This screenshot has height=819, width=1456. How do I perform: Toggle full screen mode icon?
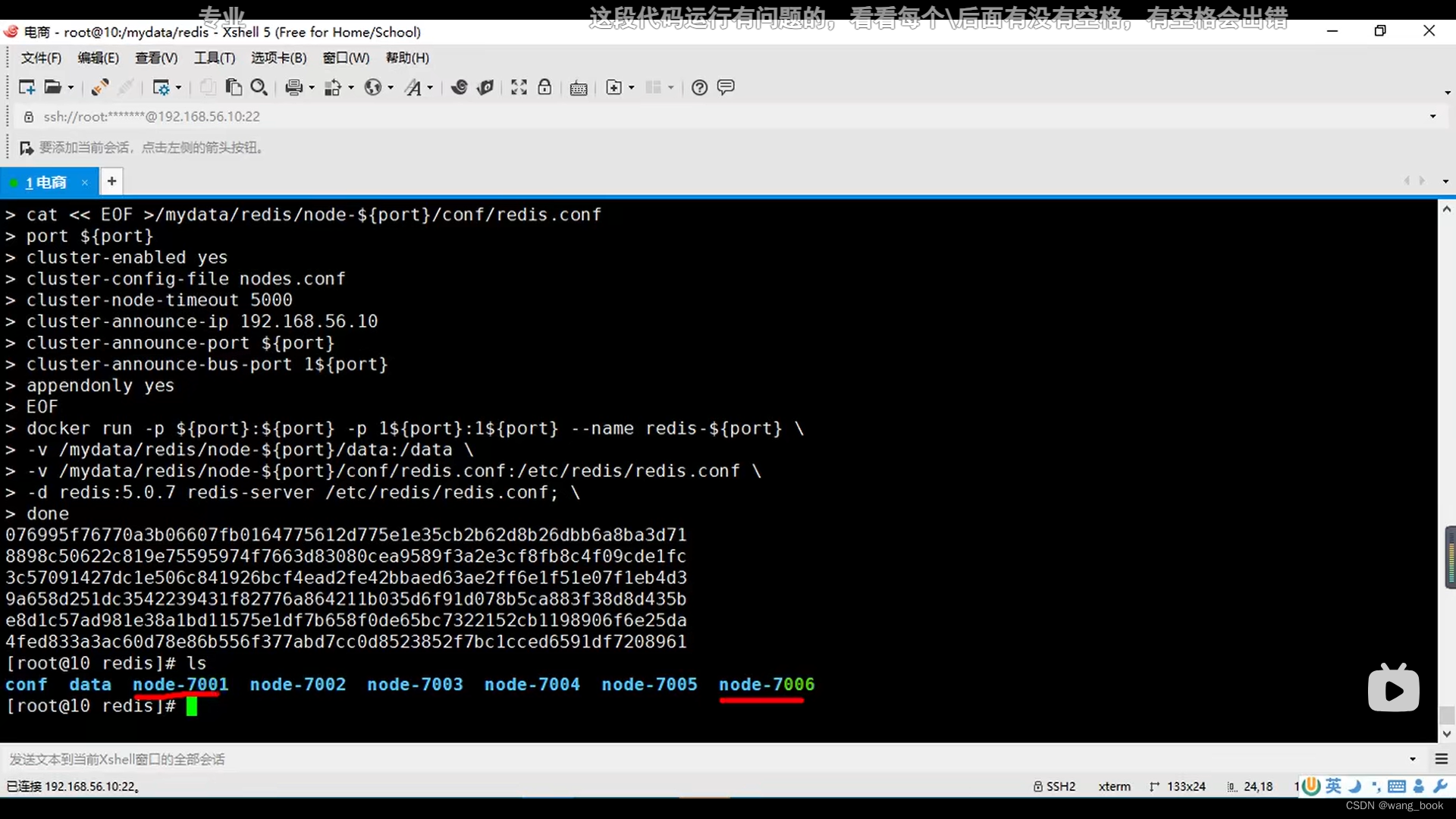pos(519,88)
